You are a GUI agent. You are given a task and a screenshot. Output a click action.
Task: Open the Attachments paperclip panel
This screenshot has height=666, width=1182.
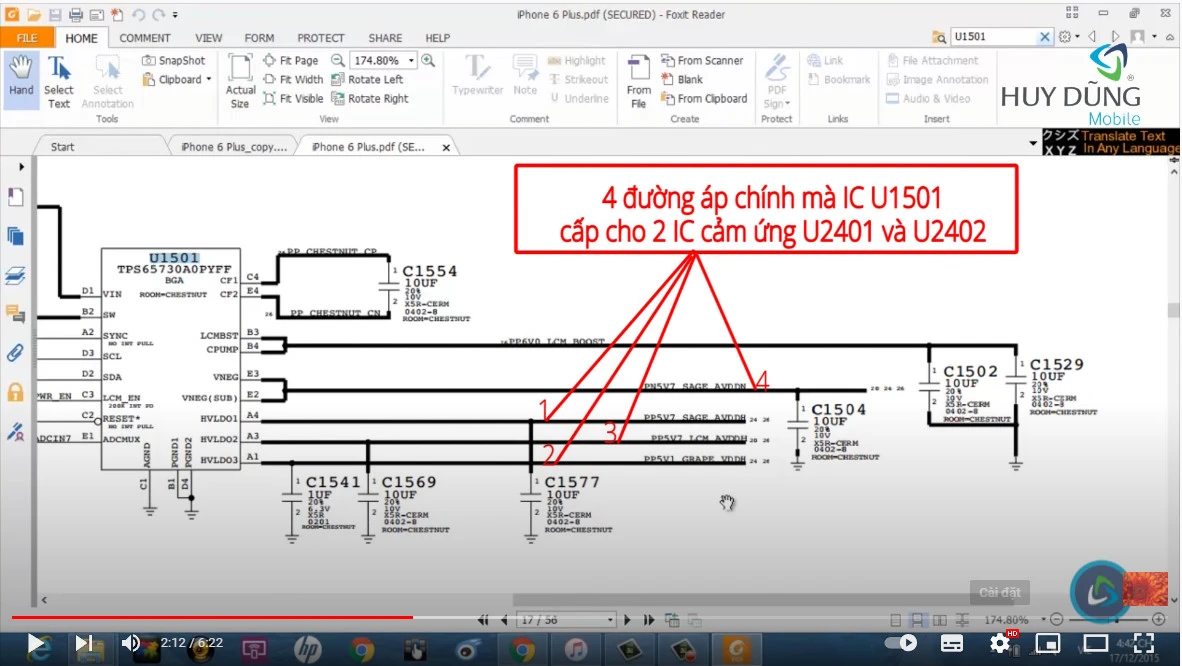pos(15,352)
